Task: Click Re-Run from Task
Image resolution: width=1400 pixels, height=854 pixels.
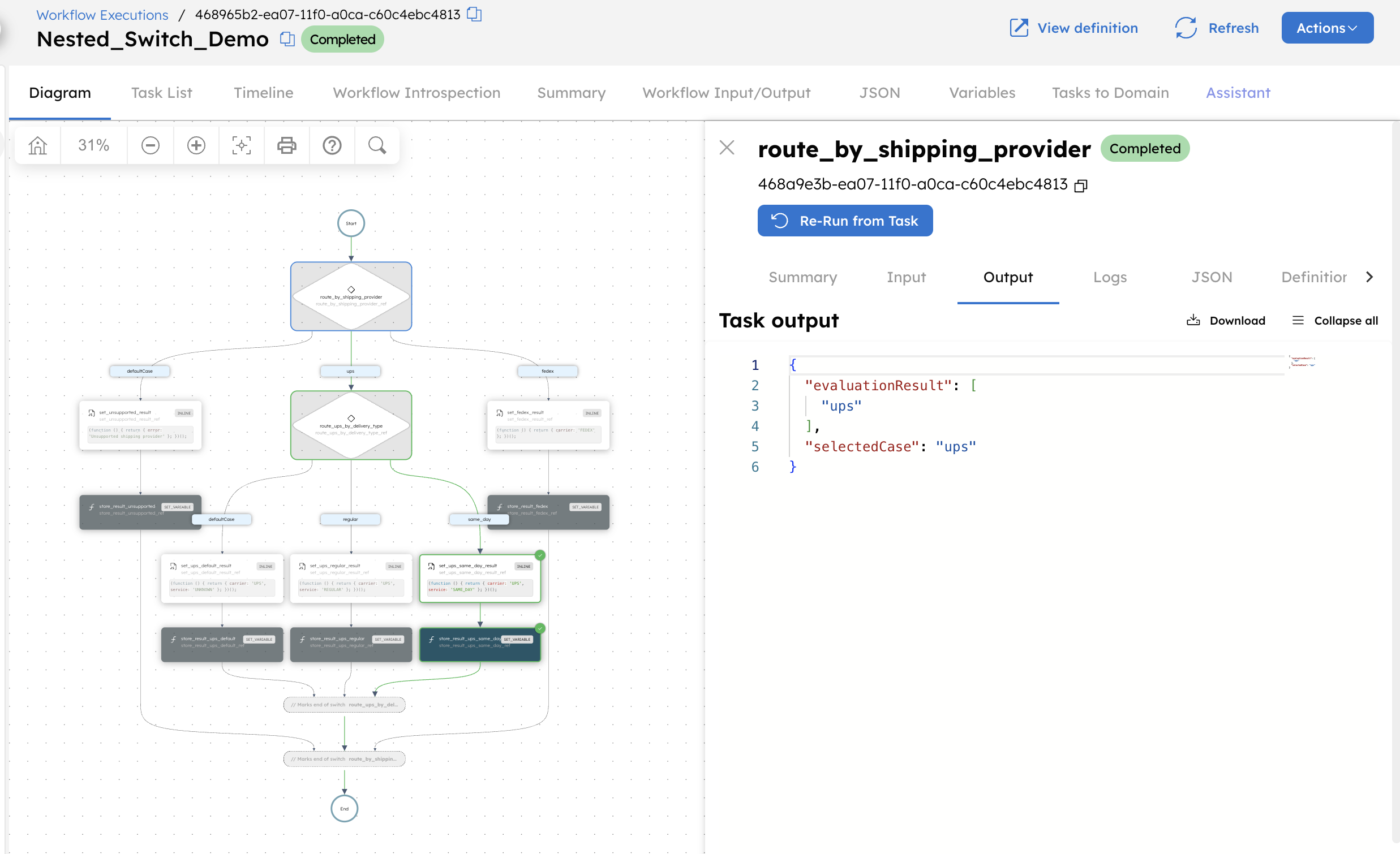Action: coord(845,221)
